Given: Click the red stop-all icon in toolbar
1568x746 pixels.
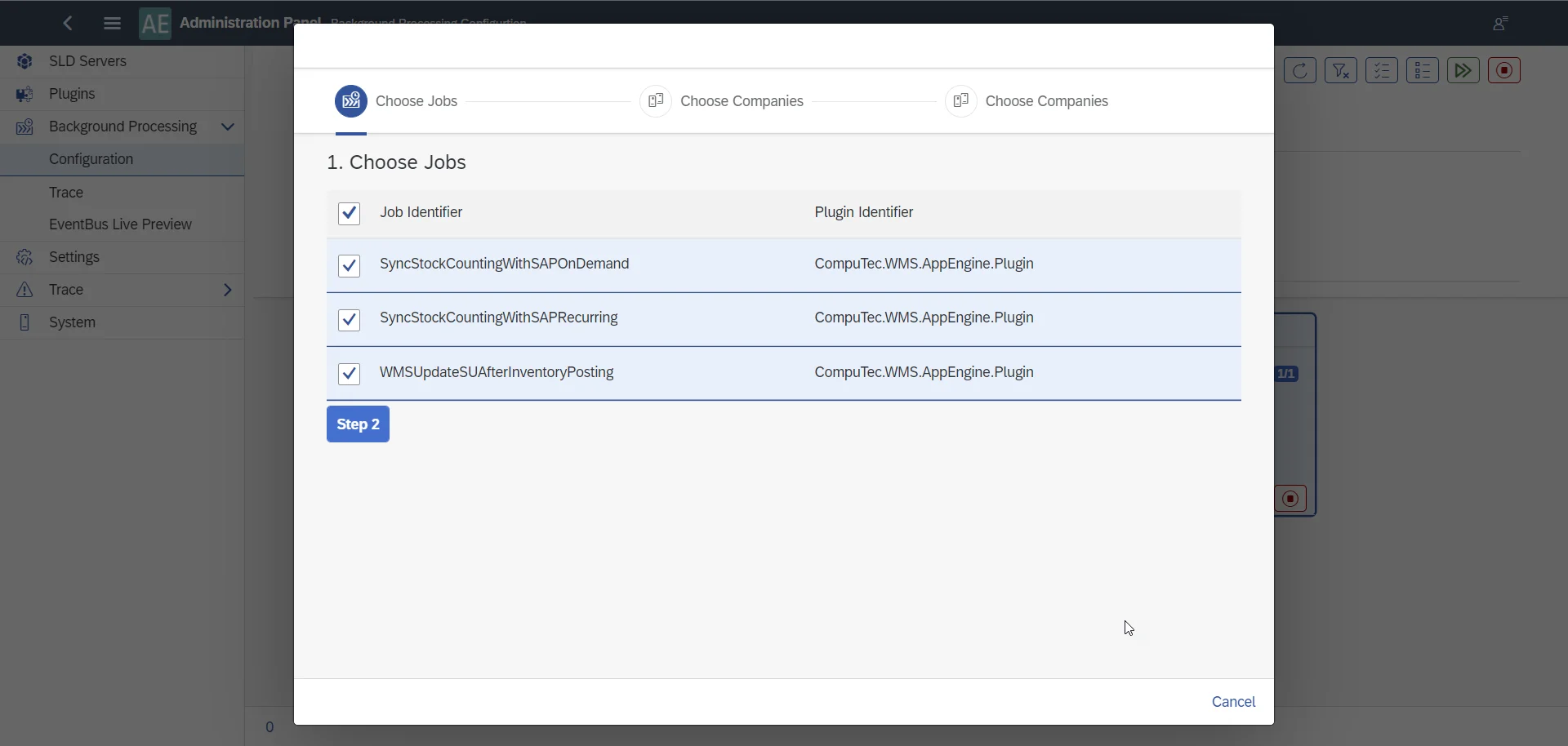Looking at the screenshot, I should (x=1503, y=71).
